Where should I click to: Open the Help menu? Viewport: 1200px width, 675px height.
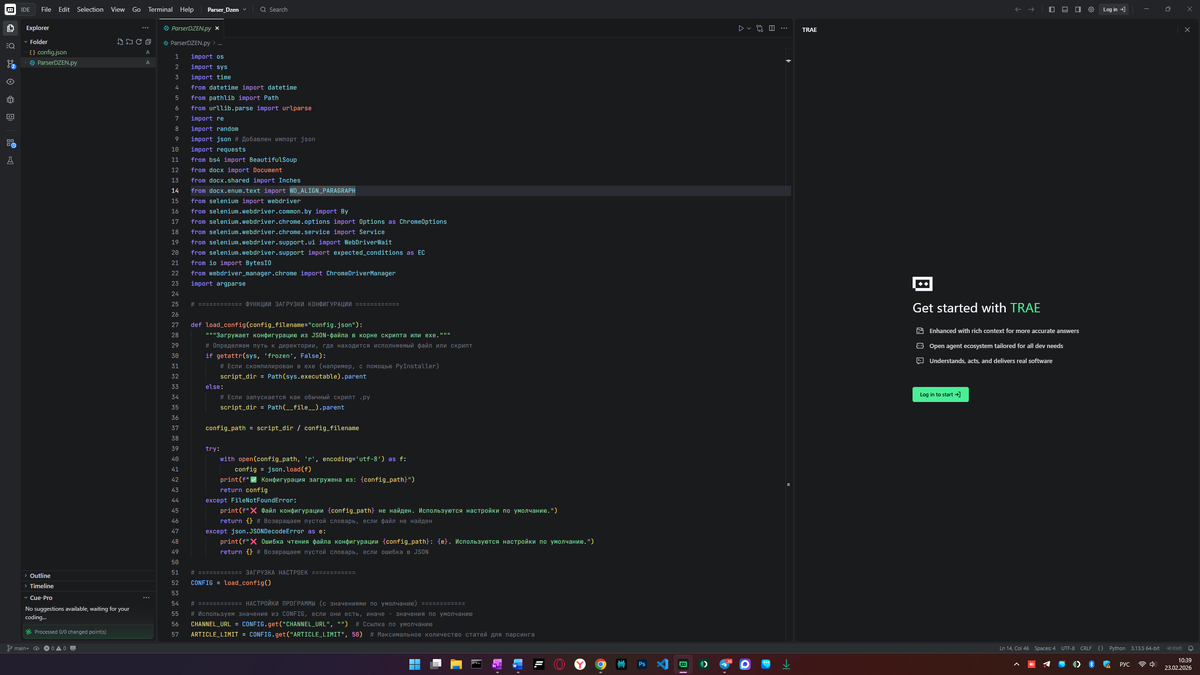pos(187,9)
